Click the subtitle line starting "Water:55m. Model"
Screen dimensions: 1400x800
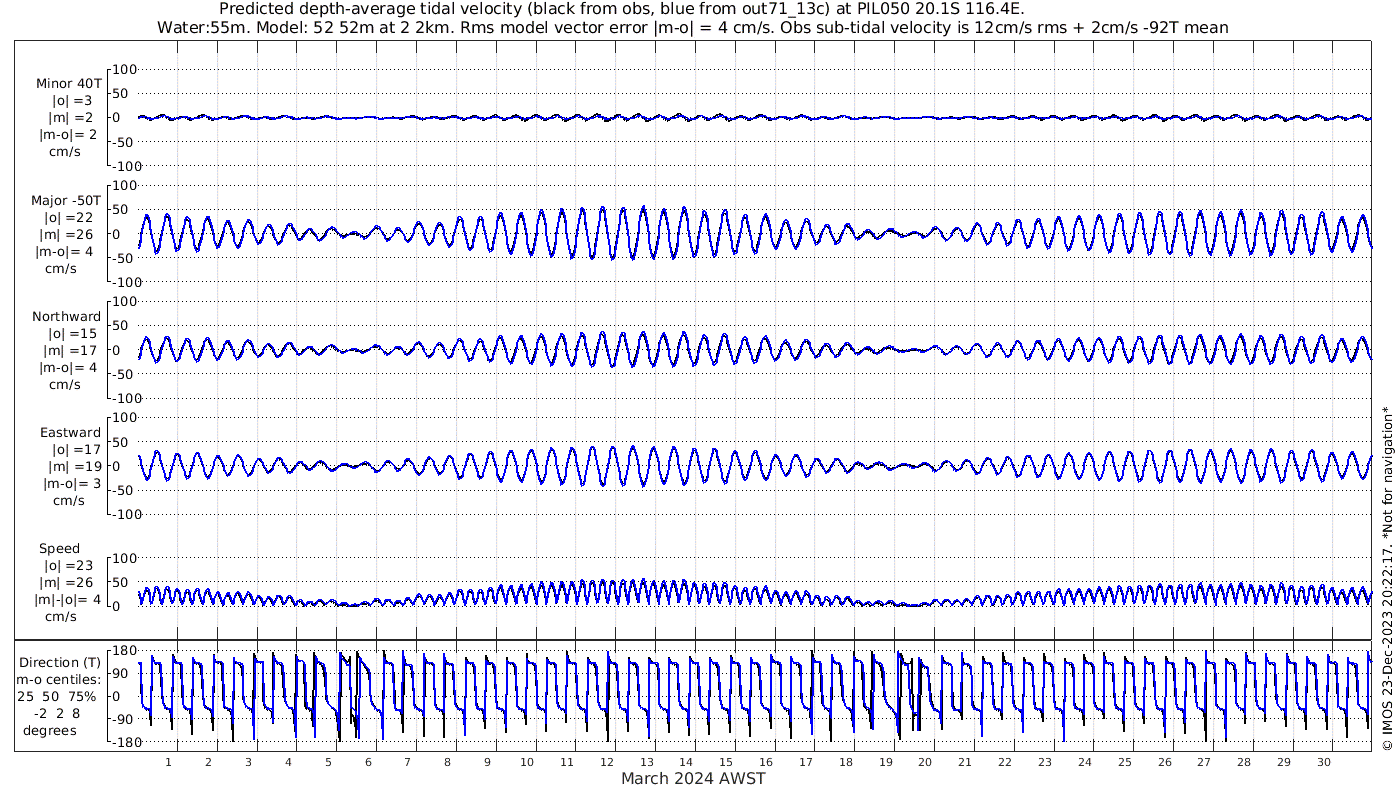click(x=693, y=27)
